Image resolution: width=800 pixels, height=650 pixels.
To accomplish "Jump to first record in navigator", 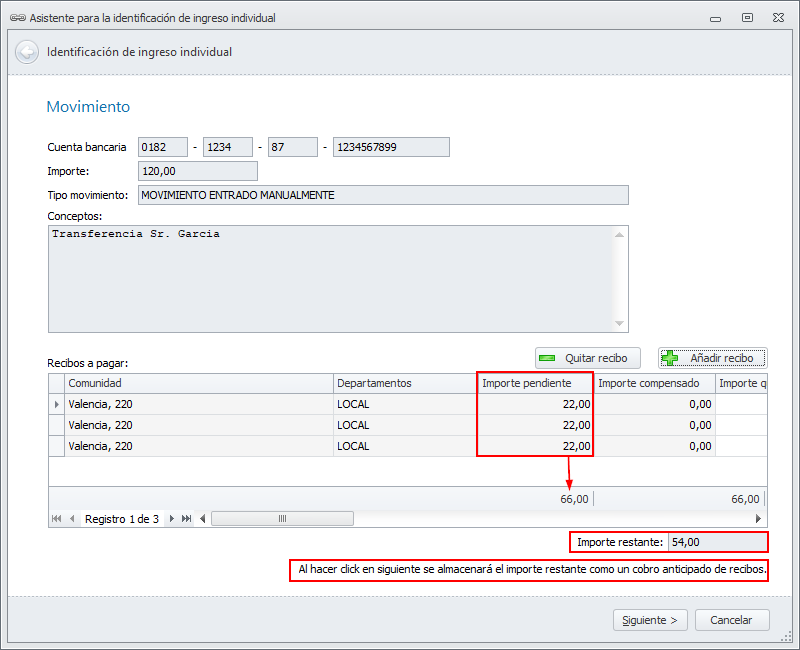I will pos(57,519).
